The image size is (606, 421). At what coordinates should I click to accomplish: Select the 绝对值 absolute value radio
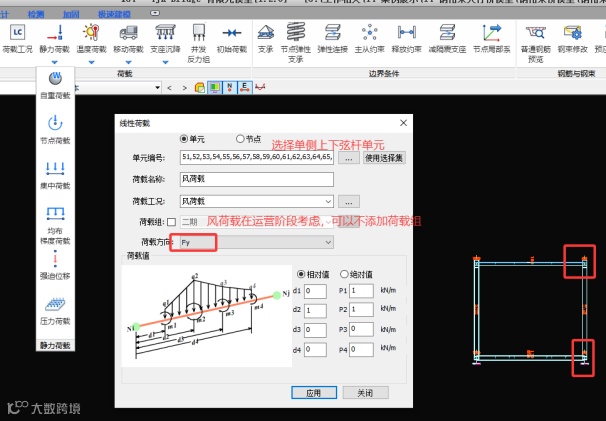[344, 274]
